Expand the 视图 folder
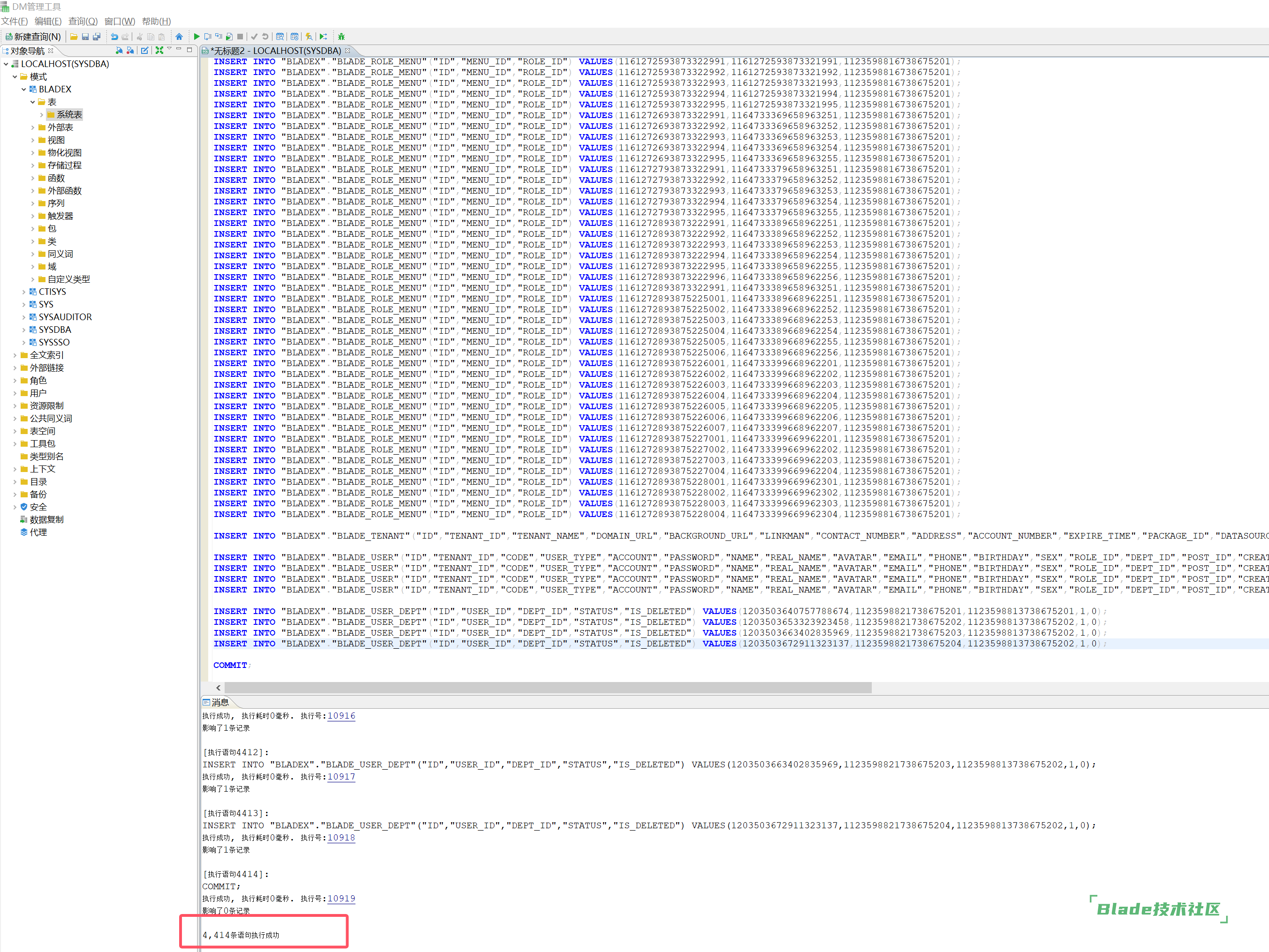Viewport: 1269px width, 952px height. (x=33, y=140)
